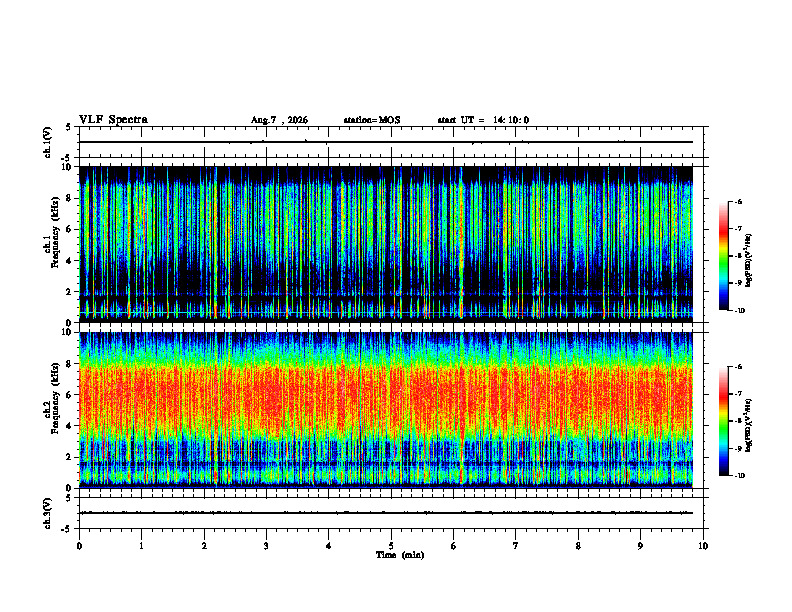Click the "Time (min)" axis title
The width and height of the screenshot is (792, 612).
400,555
